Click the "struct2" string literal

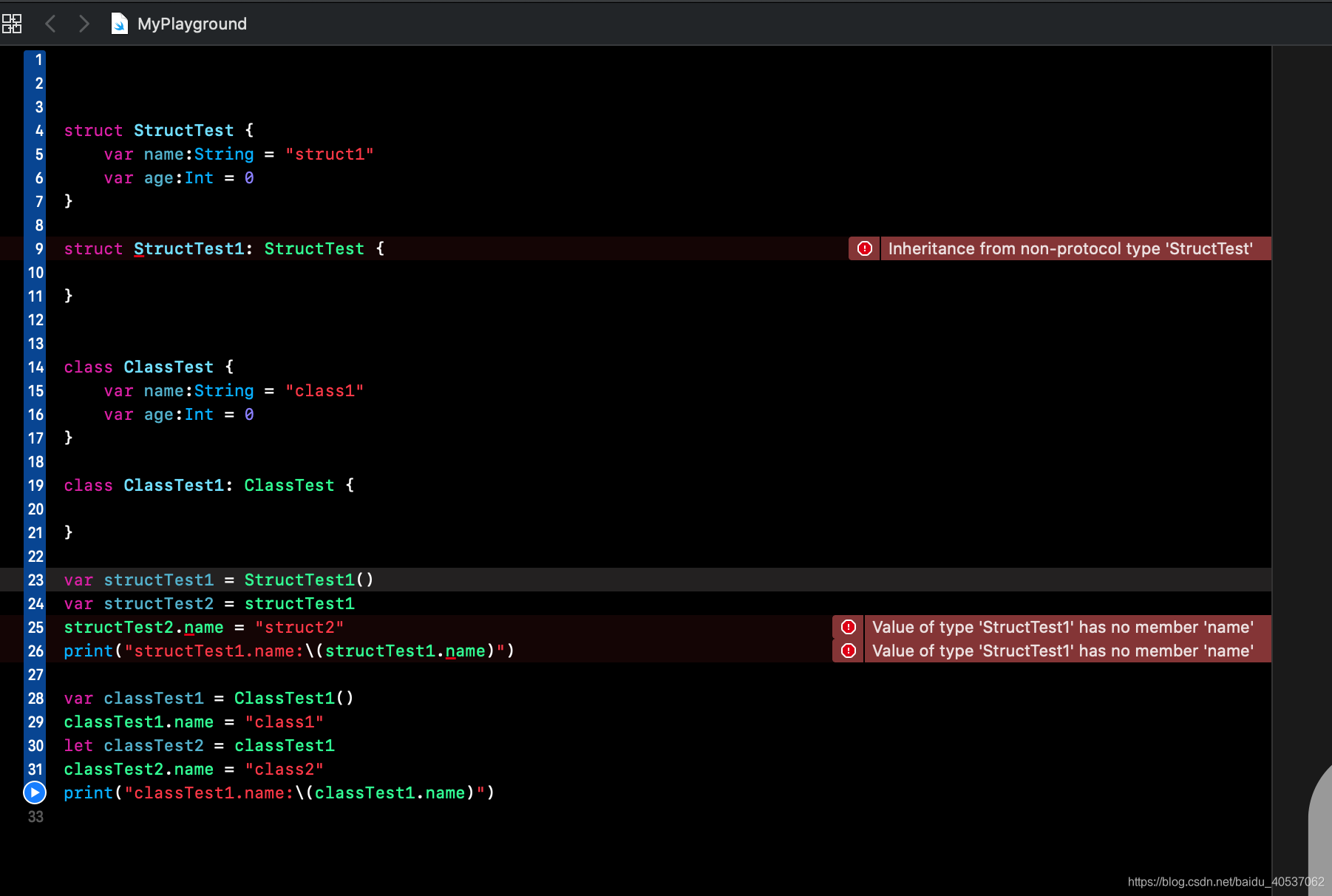tap(299, 628)
